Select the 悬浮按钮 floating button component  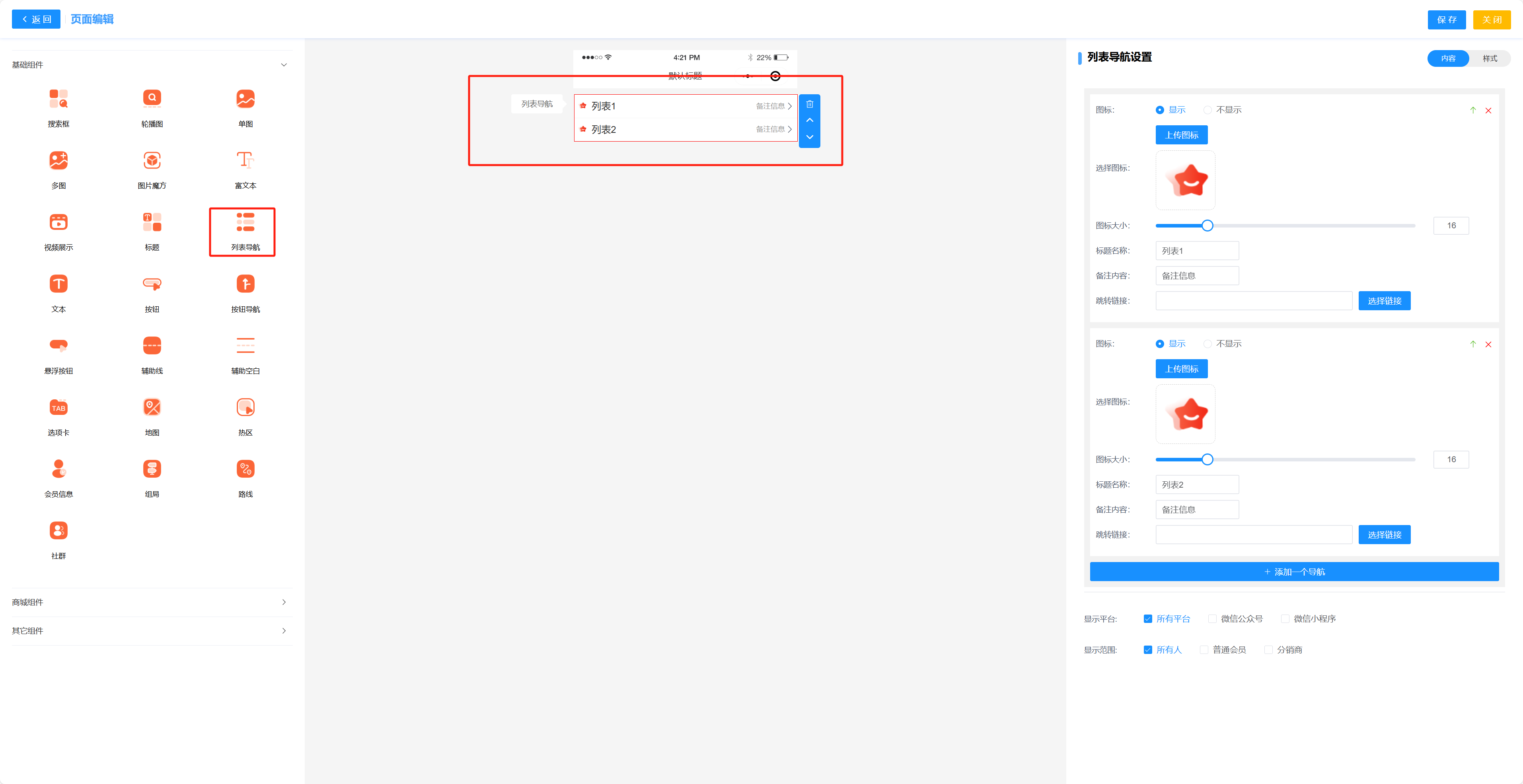tap(58, 346)
